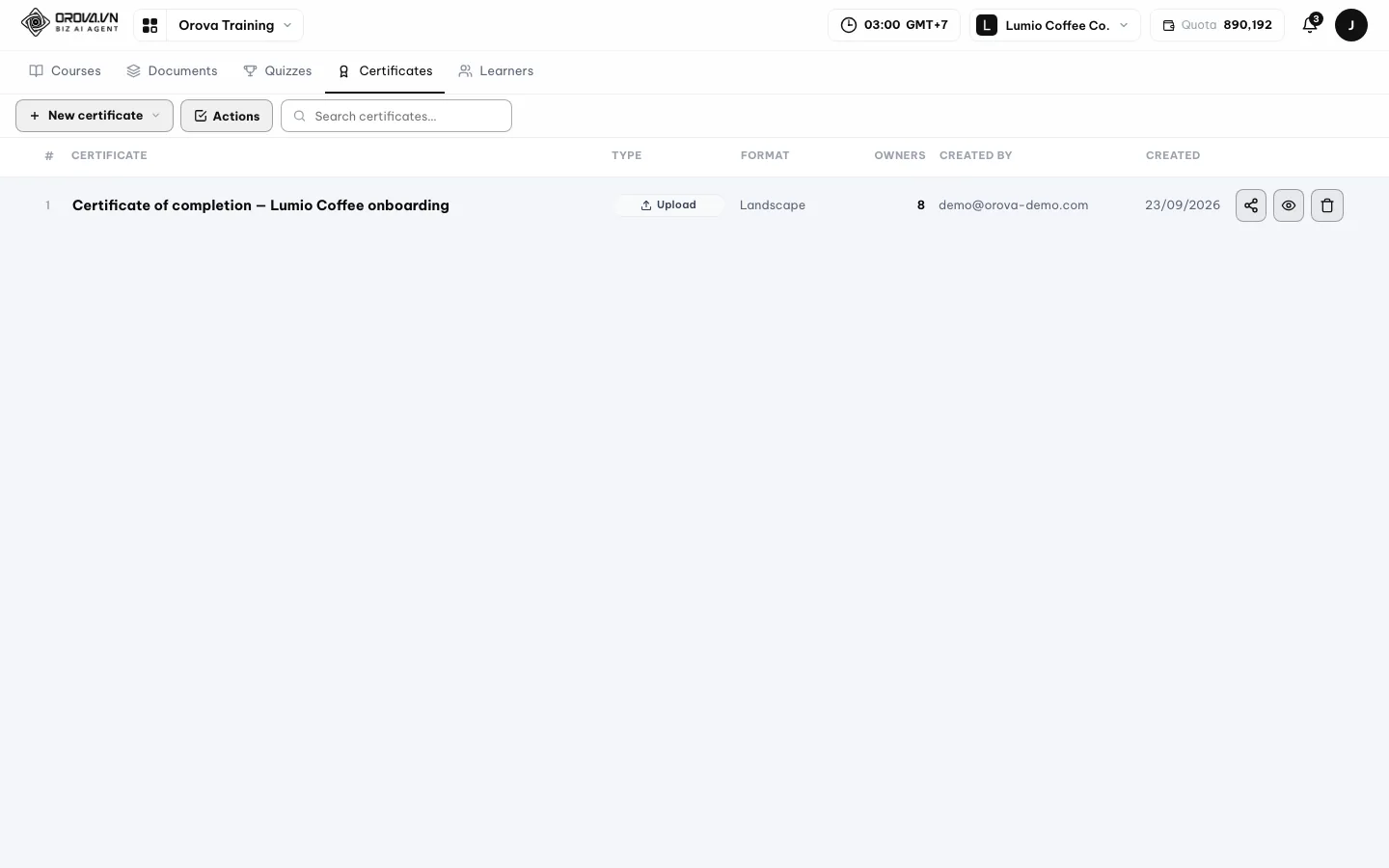Click the OWNERS column header
1389x868 pixels.
pos(900,155)
